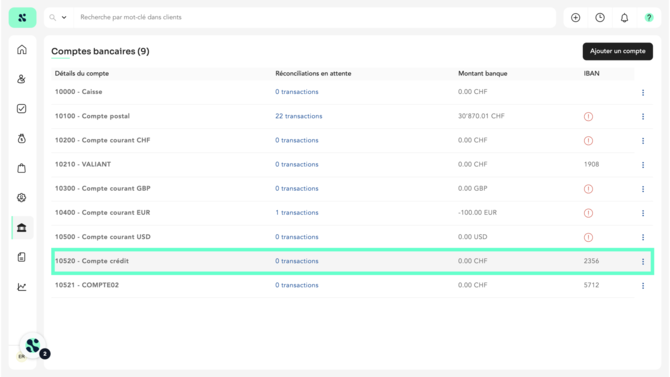Open the reports chart sidebar icon
The height and width of the screenshot is (377, 670).
pyautogui.click(x=22, y=287)
